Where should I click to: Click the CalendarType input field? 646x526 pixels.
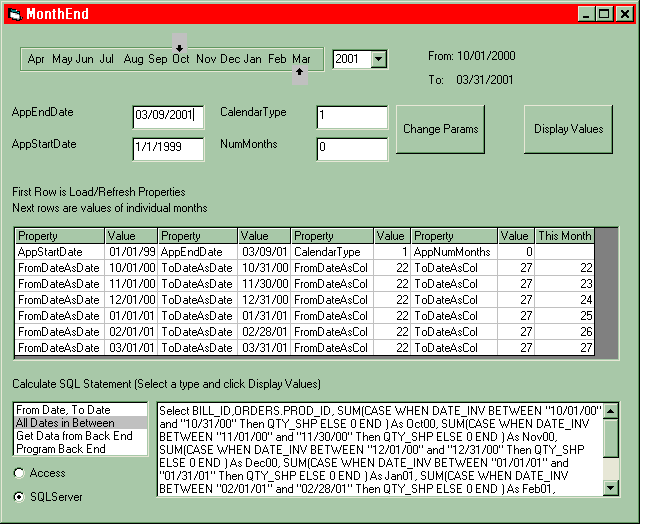coord(352,117)
